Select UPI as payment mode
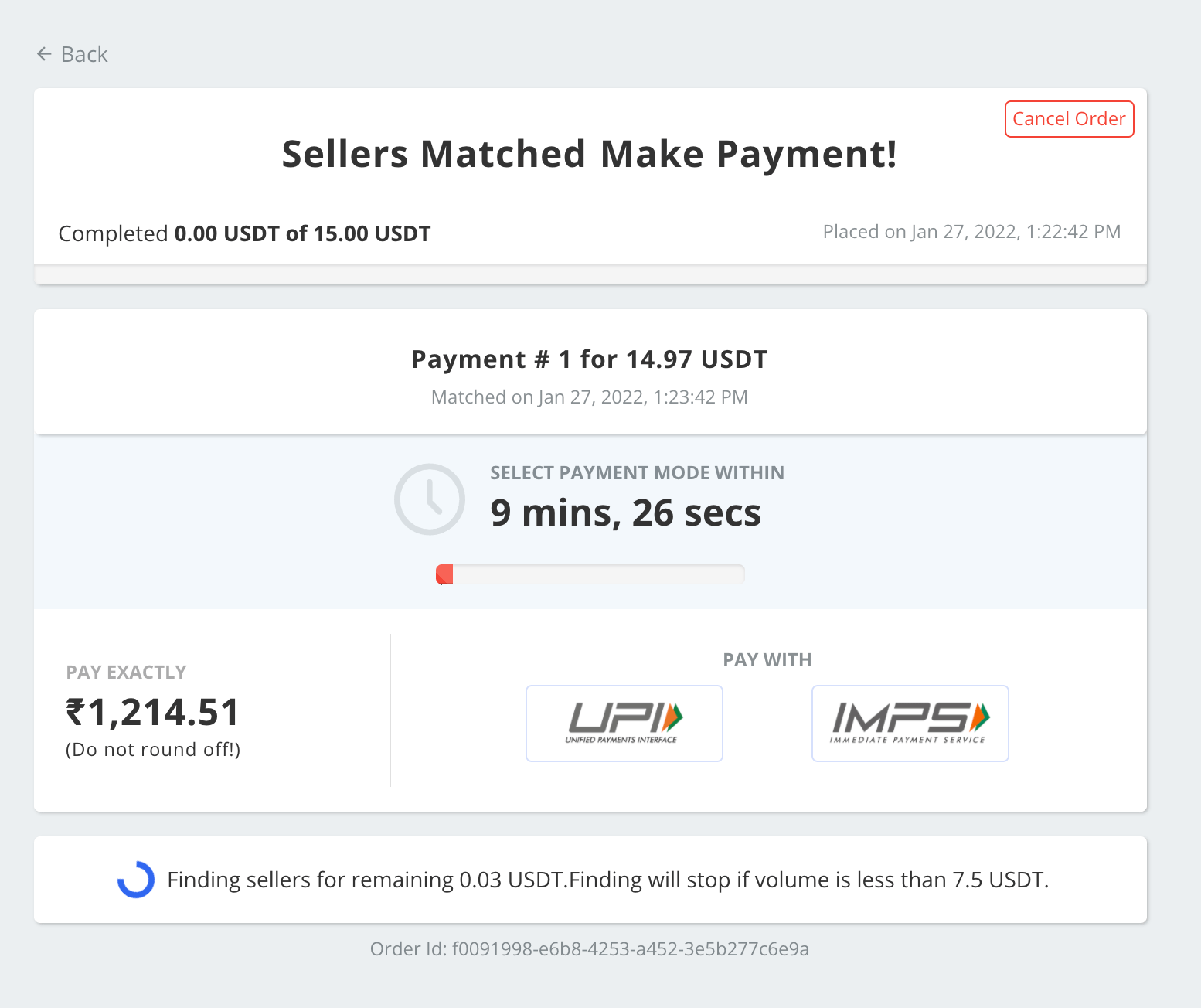The image size is (1201, 1008). pos(624,724)
